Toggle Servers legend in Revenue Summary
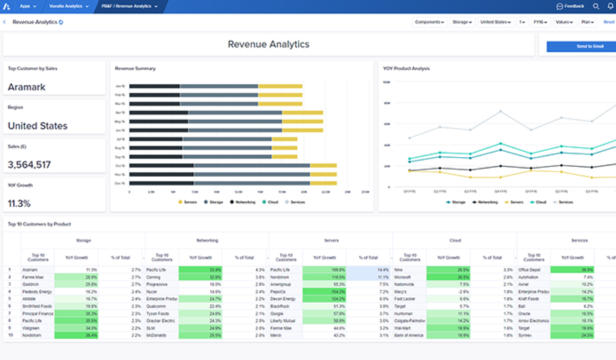This screenshot has width=616, height=360. [188, 202]
